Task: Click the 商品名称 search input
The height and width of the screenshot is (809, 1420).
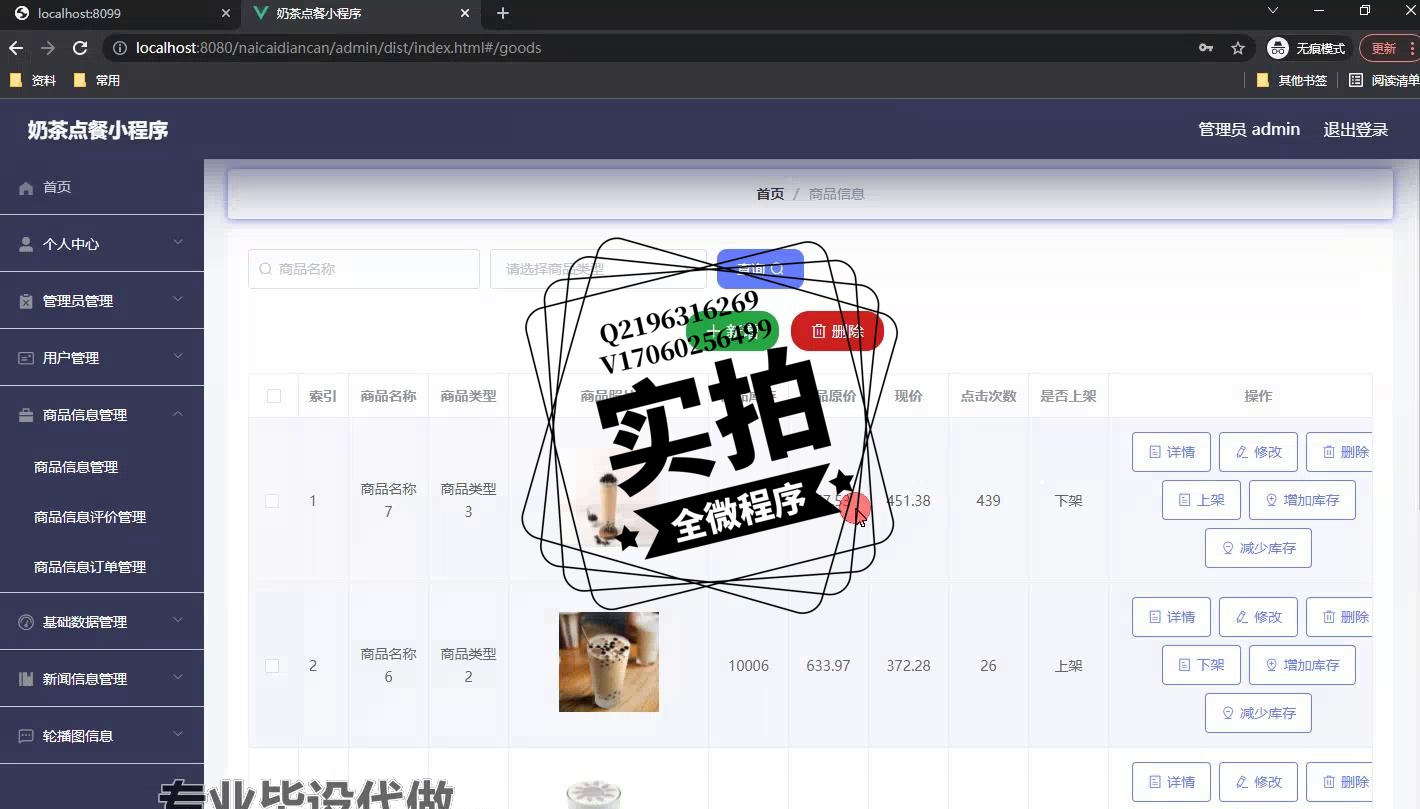Action: [364, 269]
